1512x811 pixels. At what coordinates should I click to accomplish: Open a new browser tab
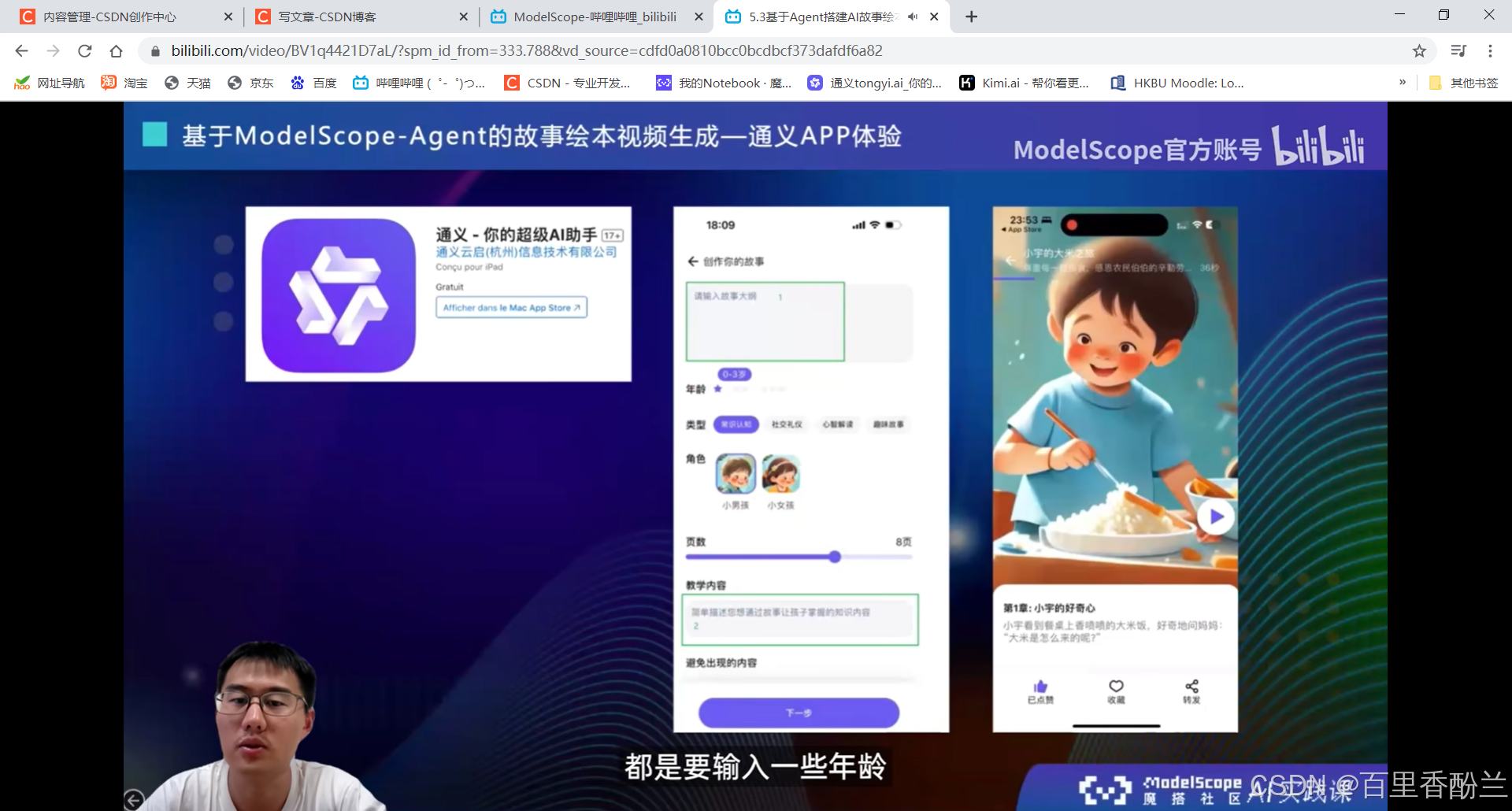[972, 17]
